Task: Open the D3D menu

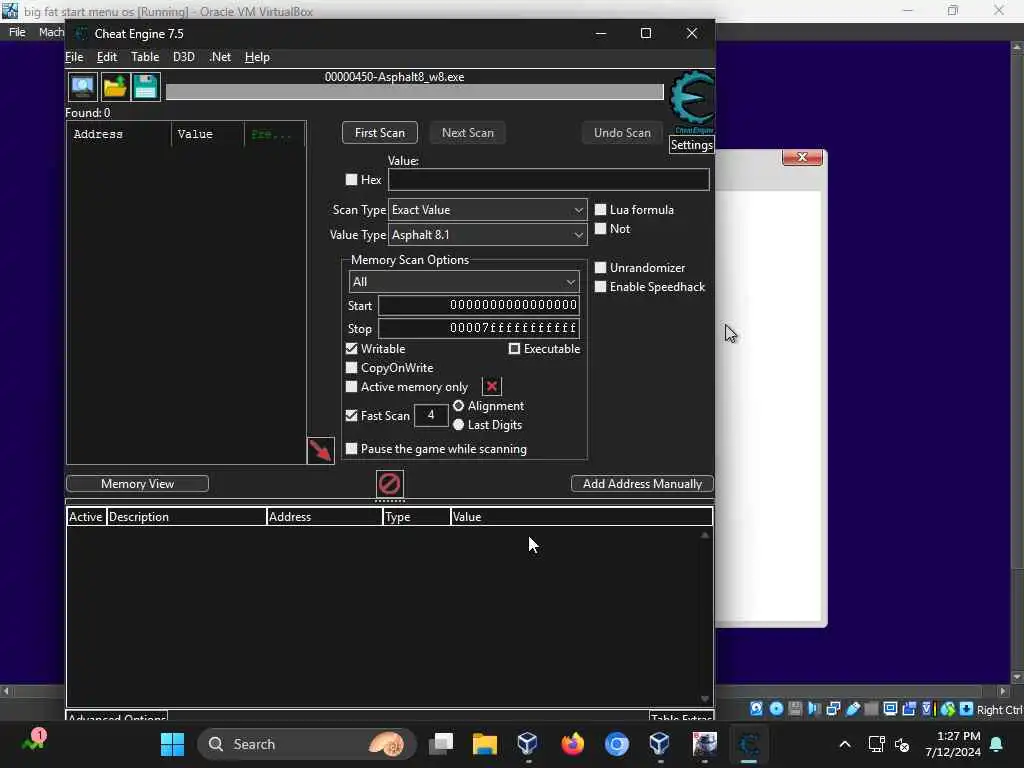Action: [x=184, y=57]
